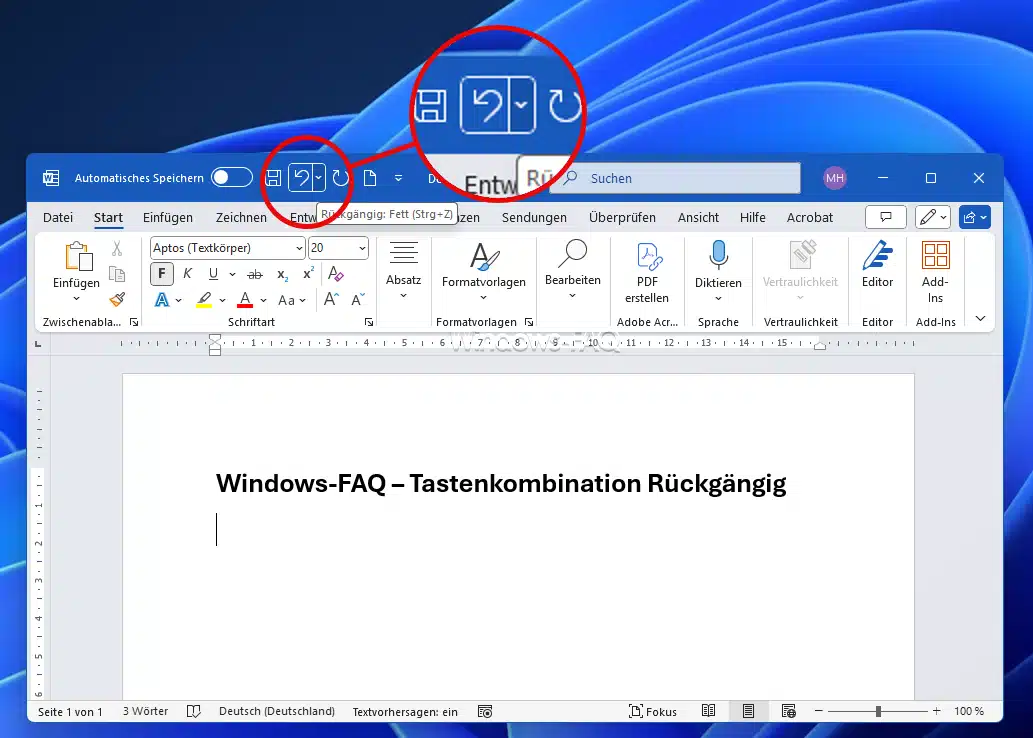The image size is (1033, 738).
Task: Switch to the Überprüfen ribbon tab
Action: point(622,217)
